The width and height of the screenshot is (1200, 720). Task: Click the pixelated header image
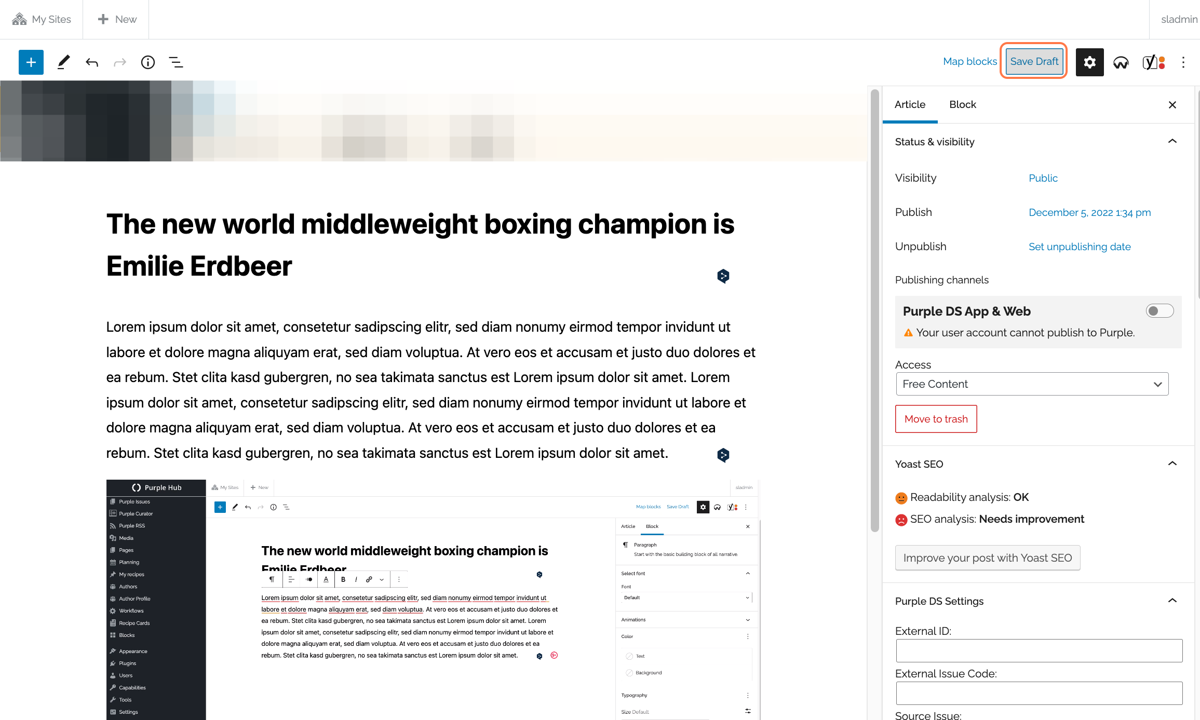434,121
